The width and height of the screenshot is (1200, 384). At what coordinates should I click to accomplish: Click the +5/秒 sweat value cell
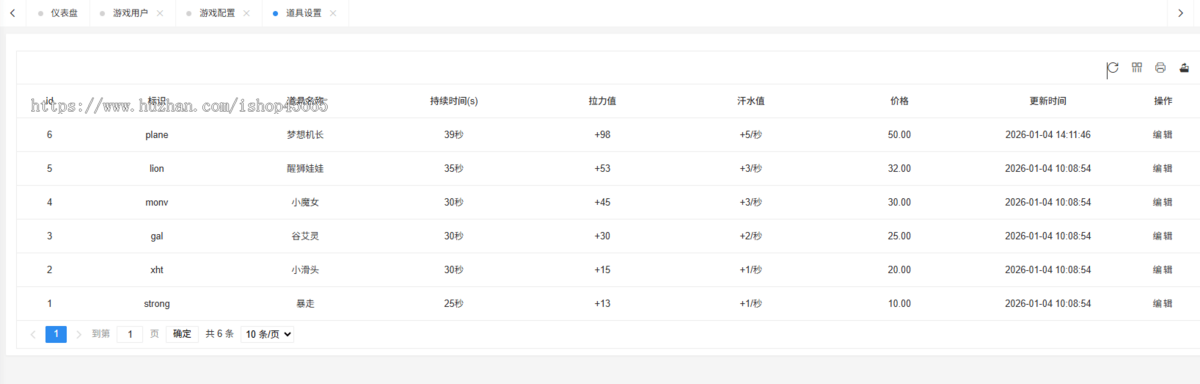[751, 135]
